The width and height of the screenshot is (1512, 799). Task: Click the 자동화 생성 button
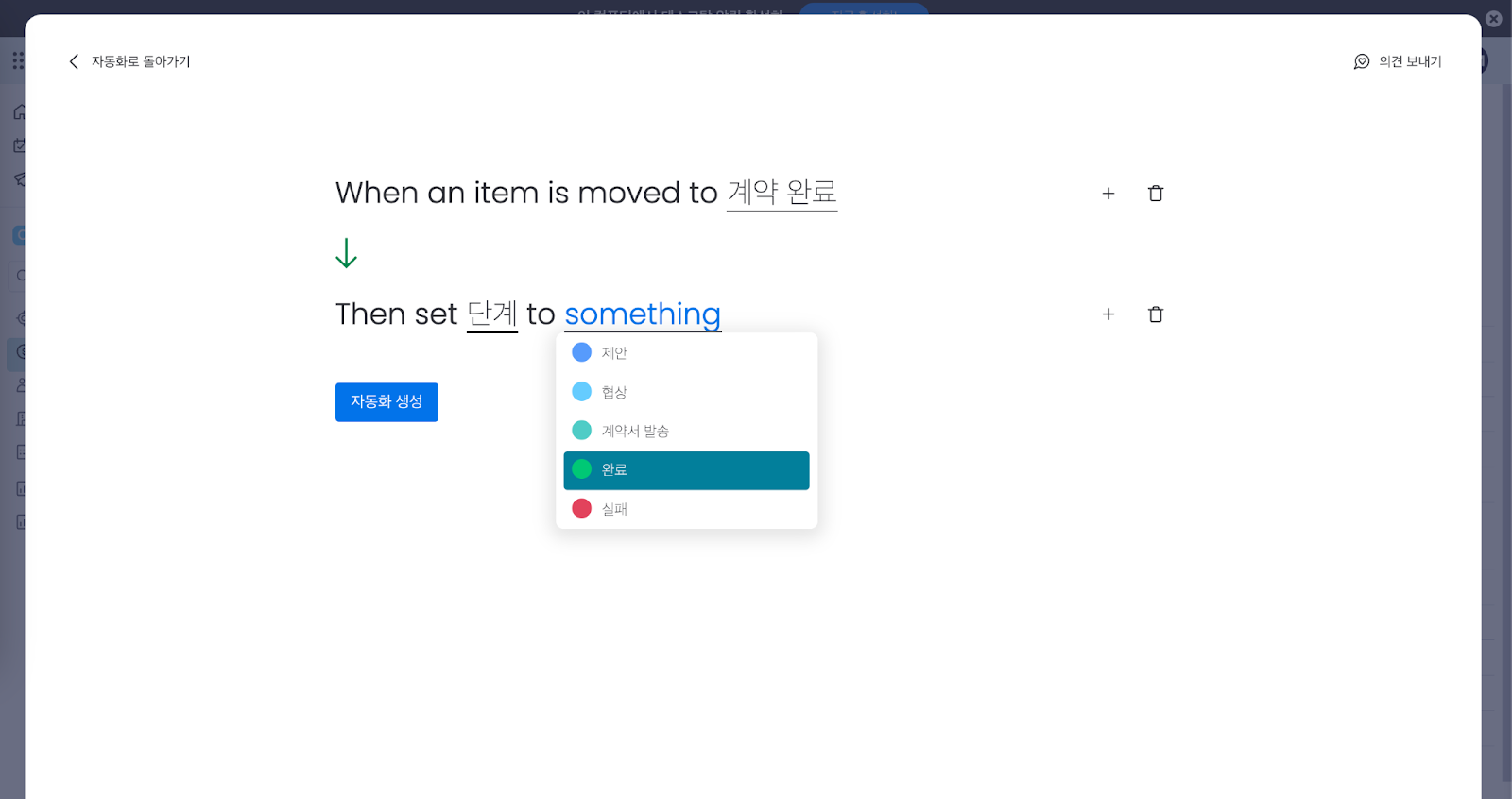point(387,402)
